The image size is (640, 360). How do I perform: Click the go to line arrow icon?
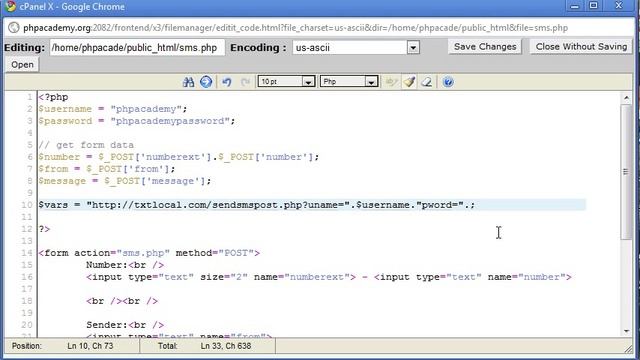point(206,82)
